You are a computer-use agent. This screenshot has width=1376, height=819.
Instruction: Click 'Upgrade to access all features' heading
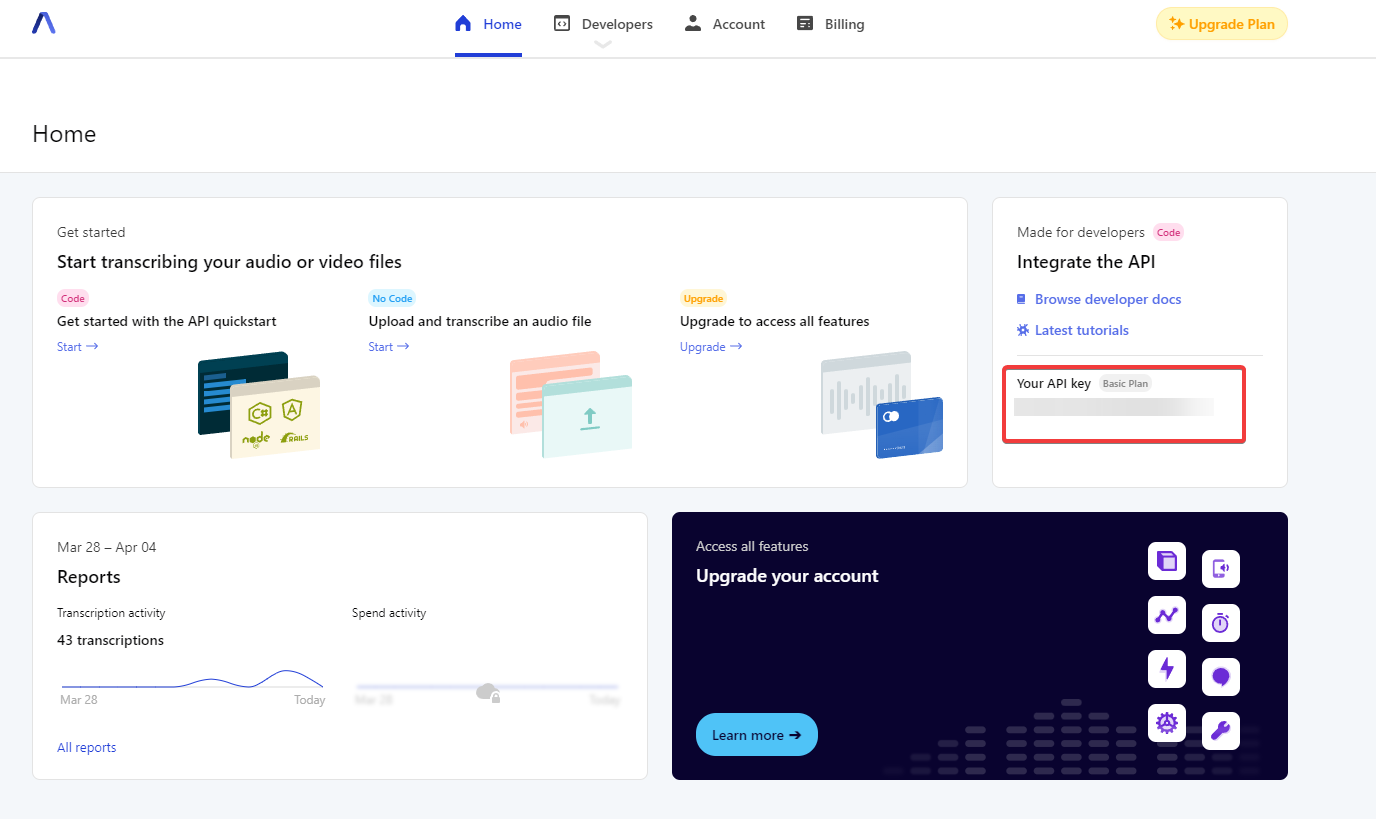point(775,321)
